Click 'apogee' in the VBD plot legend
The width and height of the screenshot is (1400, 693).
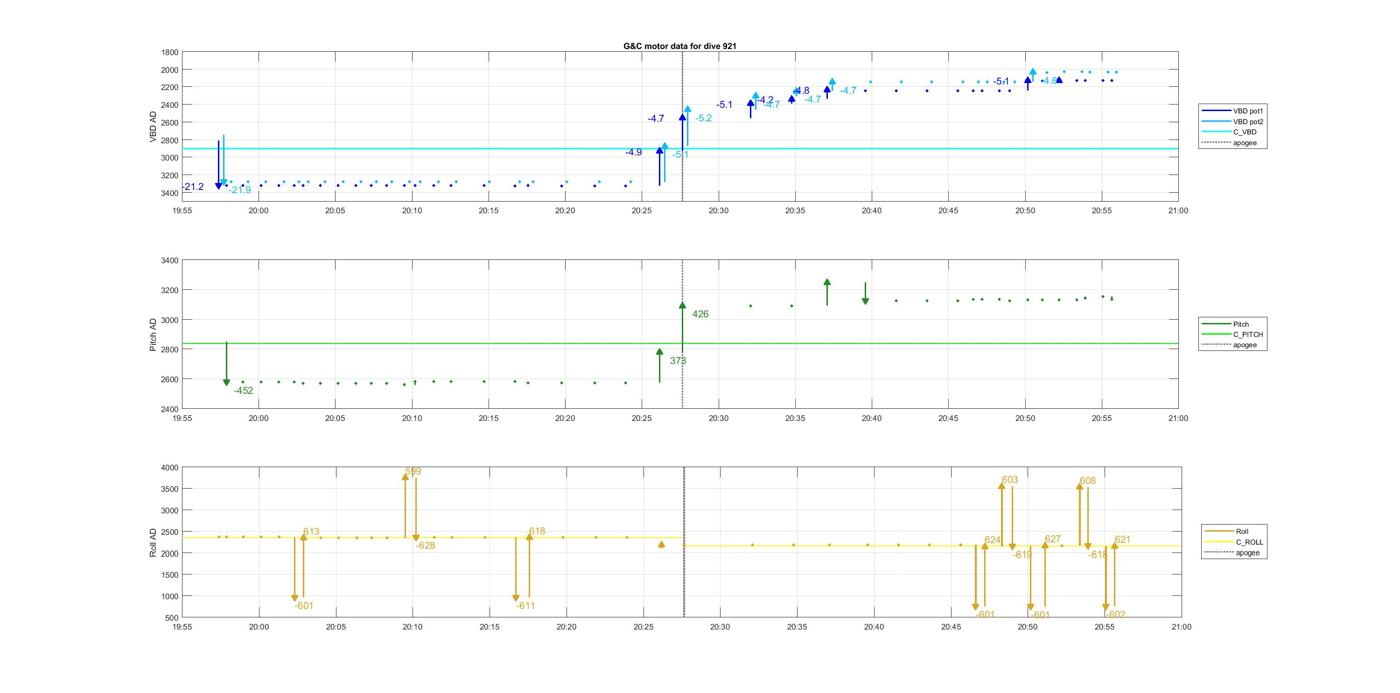1245,142
